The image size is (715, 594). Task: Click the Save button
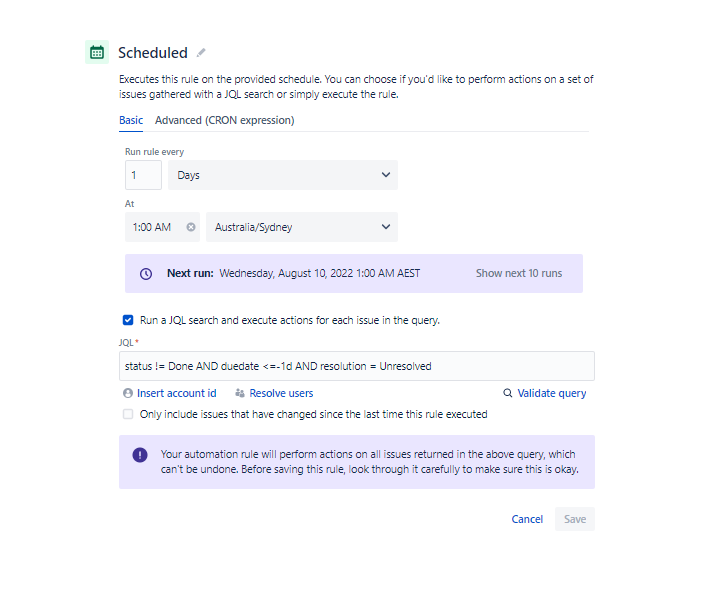575,519
